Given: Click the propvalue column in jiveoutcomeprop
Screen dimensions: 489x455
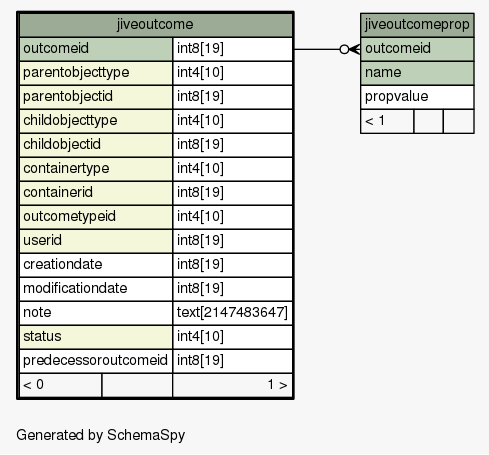Looking at the screenshot, I should (417, 97).
